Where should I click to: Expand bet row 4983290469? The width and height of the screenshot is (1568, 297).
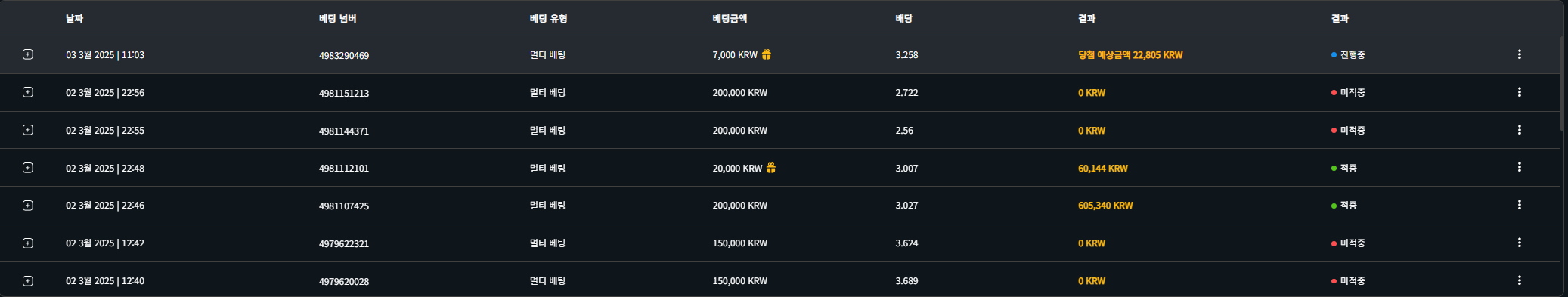coord(28,54)
